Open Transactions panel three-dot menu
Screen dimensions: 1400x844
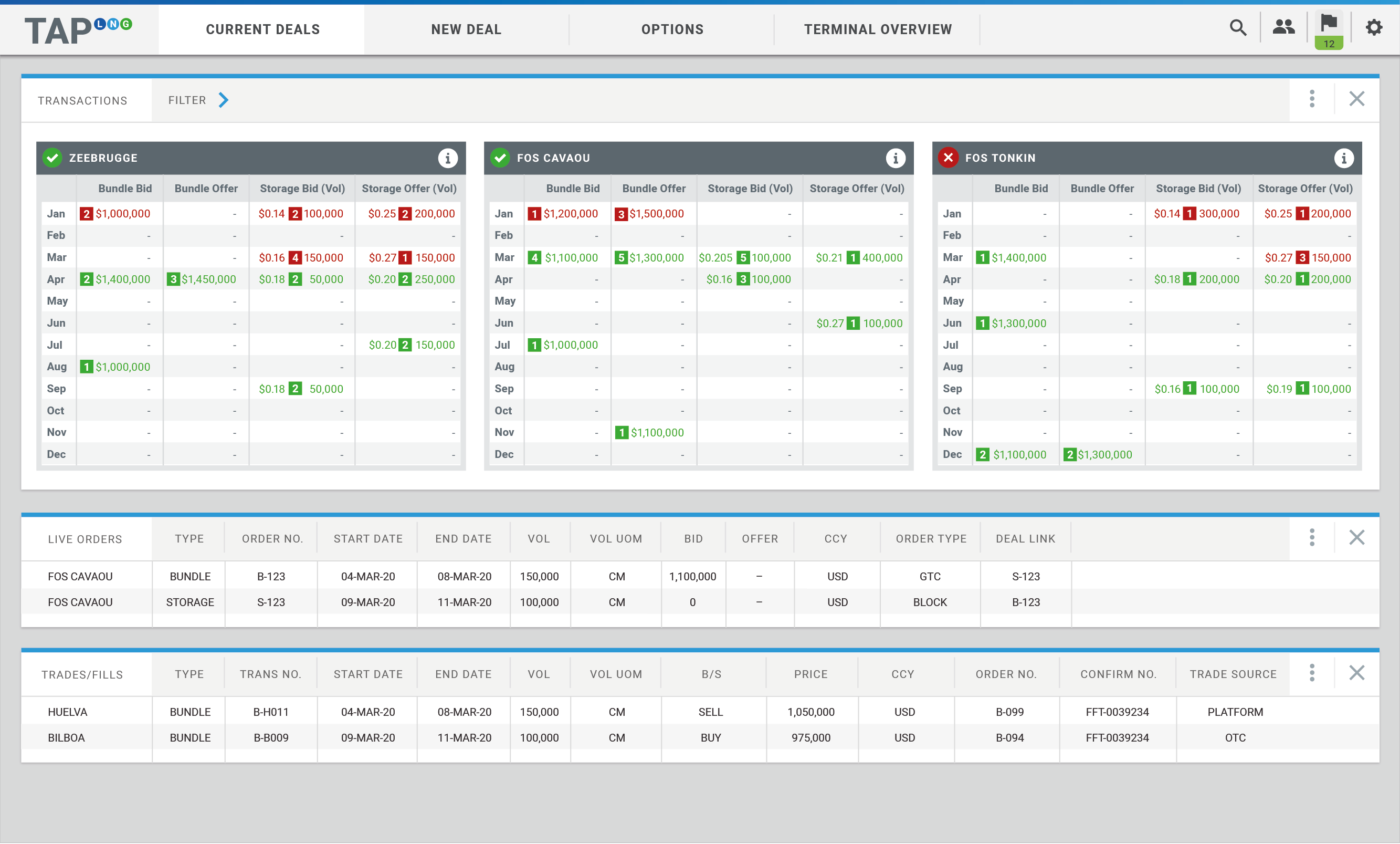coord(1312,99)
